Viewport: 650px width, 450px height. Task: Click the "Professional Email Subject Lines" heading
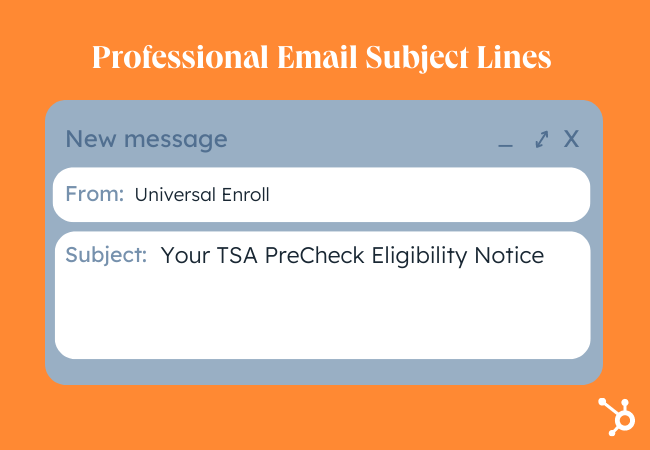(322, 57)
